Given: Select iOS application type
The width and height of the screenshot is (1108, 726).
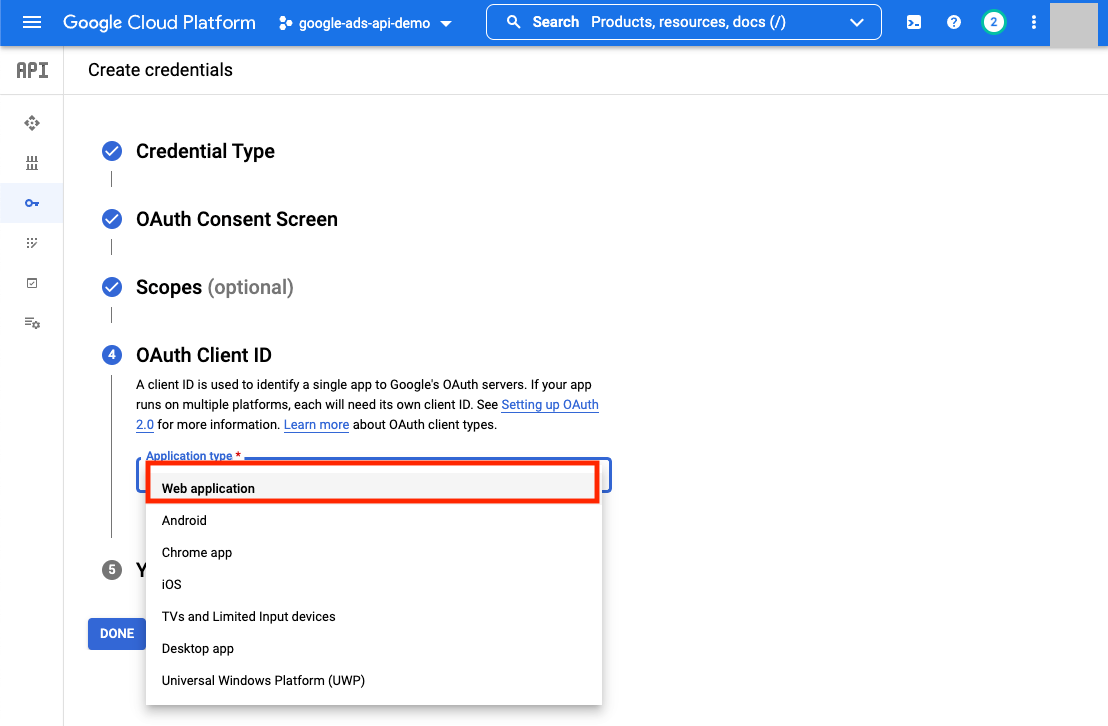Looking at the screenshot, I should [373, 585].
